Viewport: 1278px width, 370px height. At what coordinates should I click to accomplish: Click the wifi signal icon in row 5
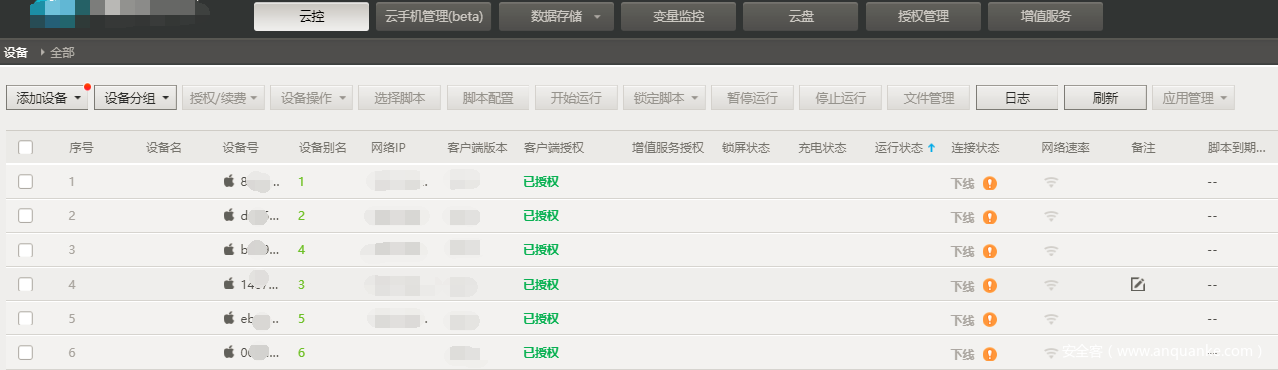[1051, 319]
